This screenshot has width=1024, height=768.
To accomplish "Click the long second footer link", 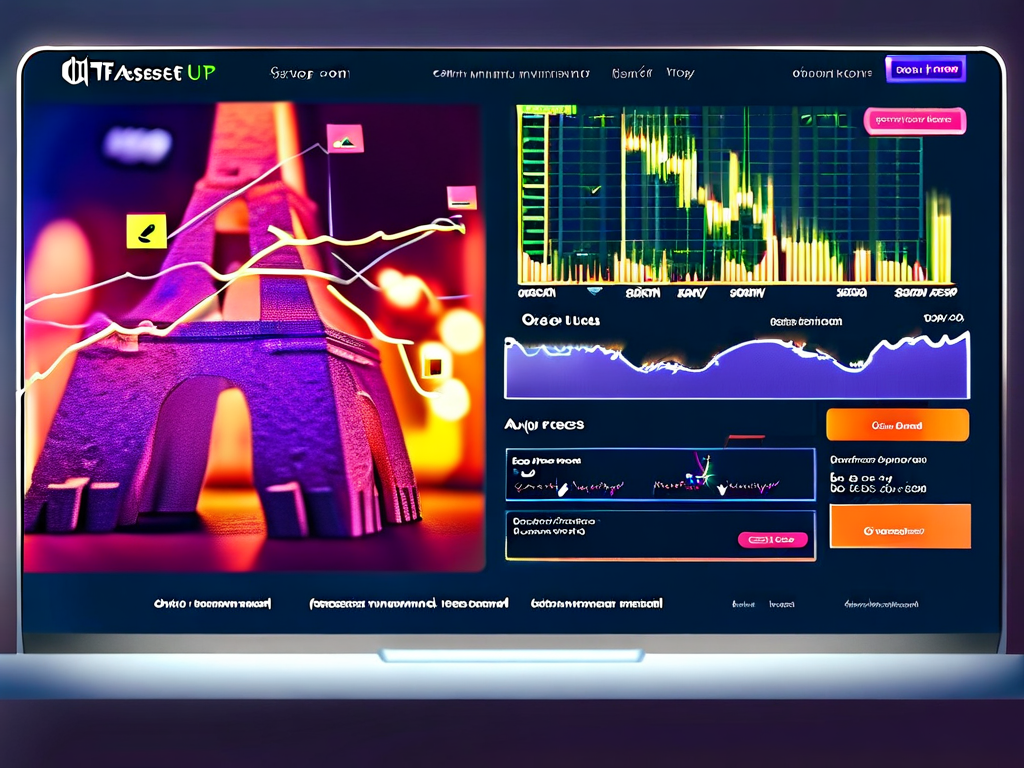I will 409,603.
